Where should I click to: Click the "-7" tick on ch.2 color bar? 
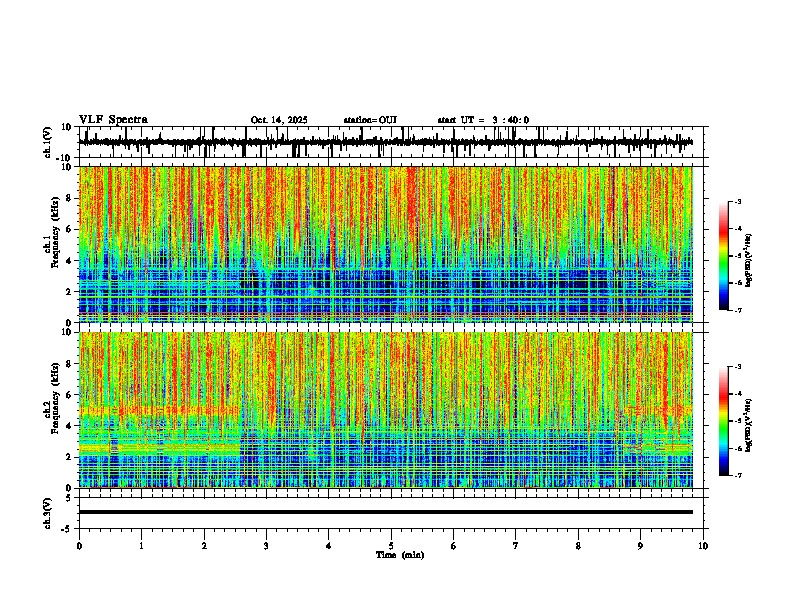[x=738, y=476]
